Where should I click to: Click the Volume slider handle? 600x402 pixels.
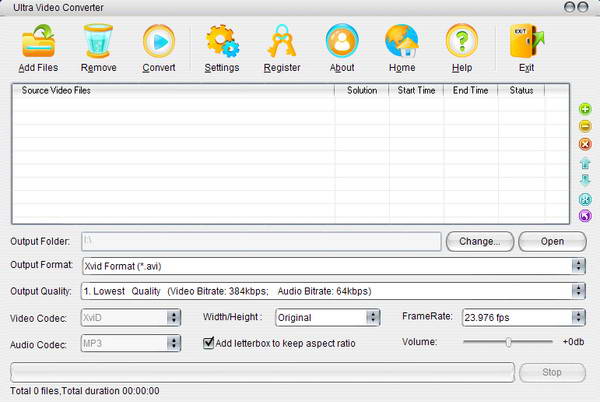pyautogui.click(x=508, y=342)
